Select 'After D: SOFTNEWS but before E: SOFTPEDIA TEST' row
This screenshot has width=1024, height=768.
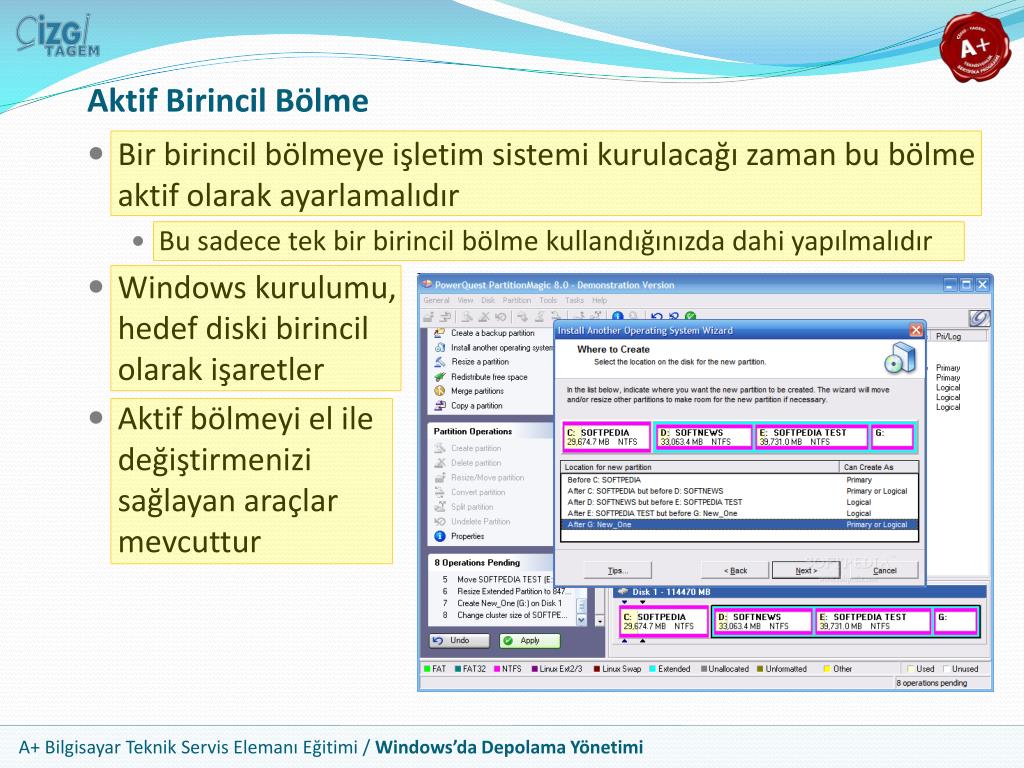[x=739, y=502]
